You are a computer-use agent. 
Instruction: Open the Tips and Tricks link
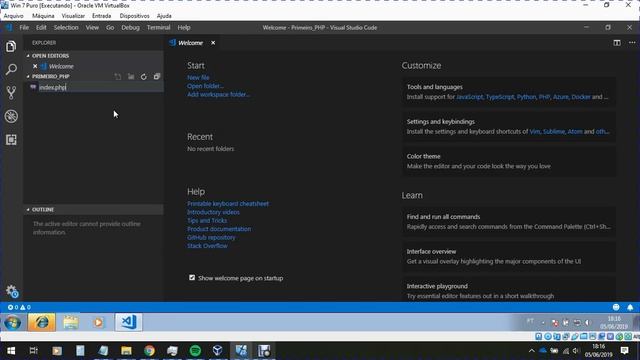point(207,220)
